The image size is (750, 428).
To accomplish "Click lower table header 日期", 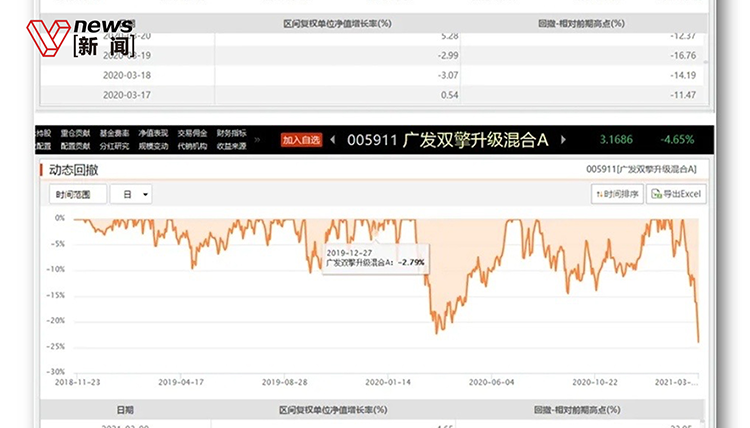I will point(125,410).
